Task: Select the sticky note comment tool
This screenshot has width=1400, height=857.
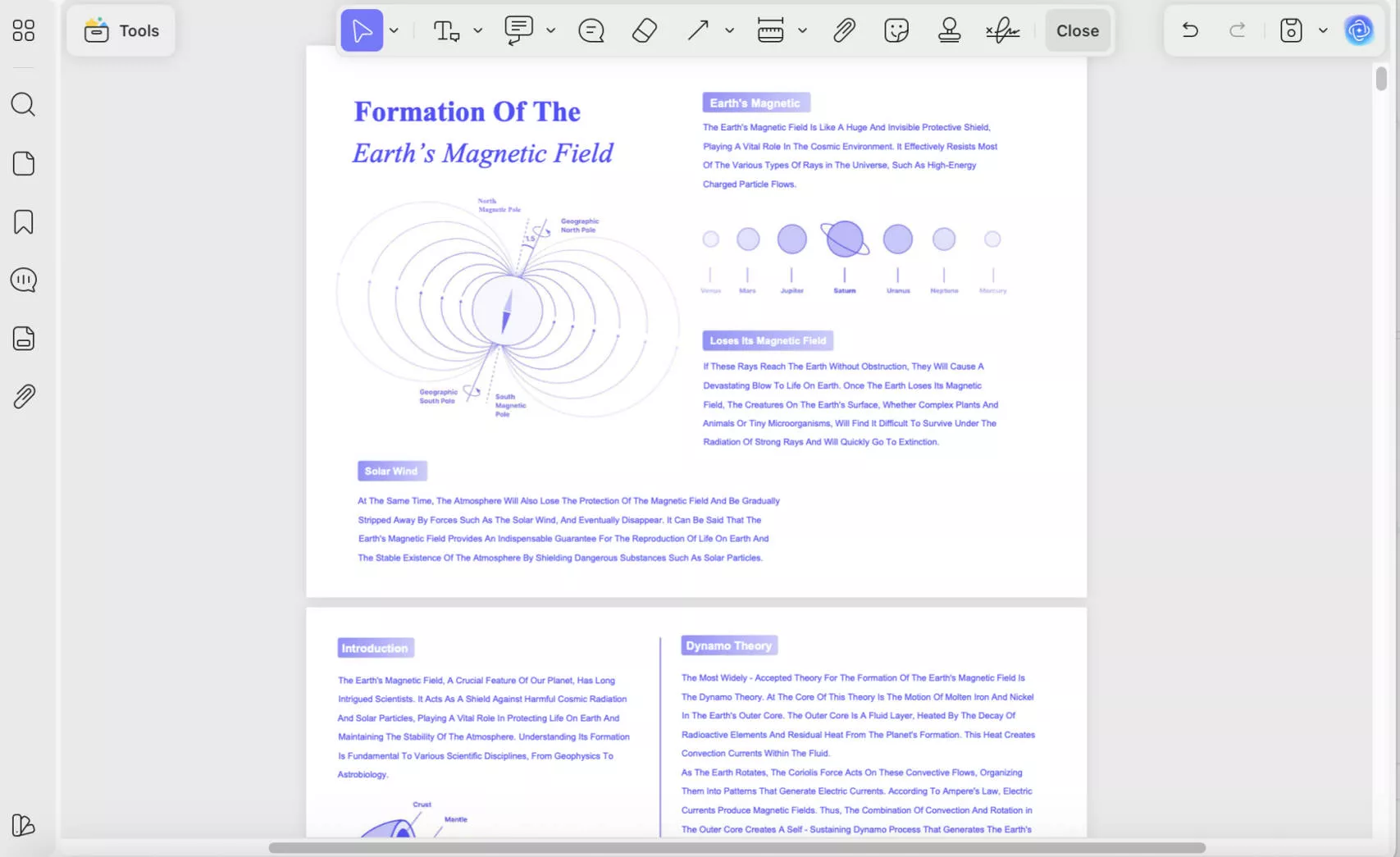Action: [591, 31]
